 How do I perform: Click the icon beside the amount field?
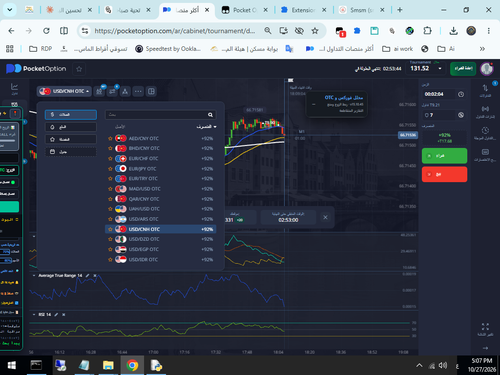(461, 115)
